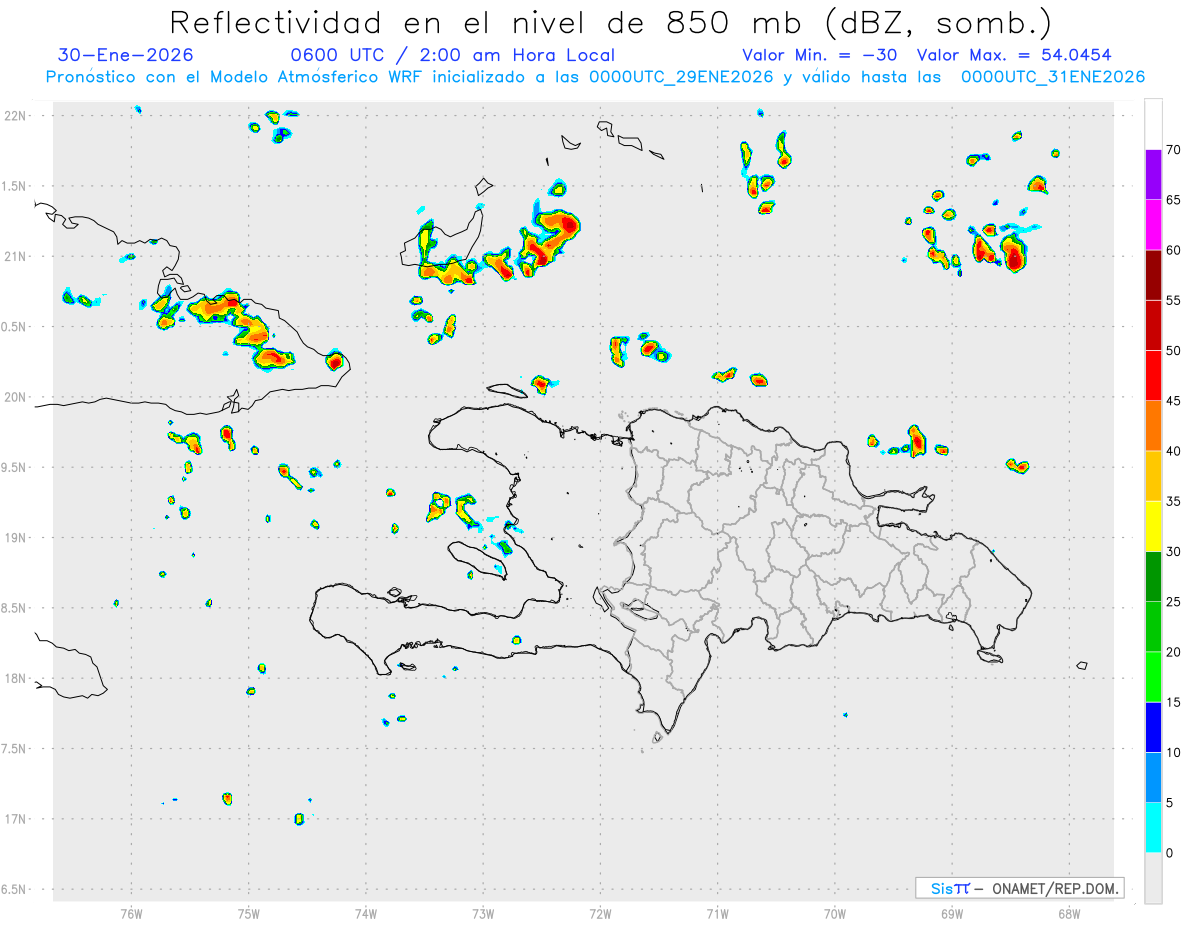Viewport: 1200px width, 927px height.
Task: Click the '69W' longitude label
Action: (952, 913)
